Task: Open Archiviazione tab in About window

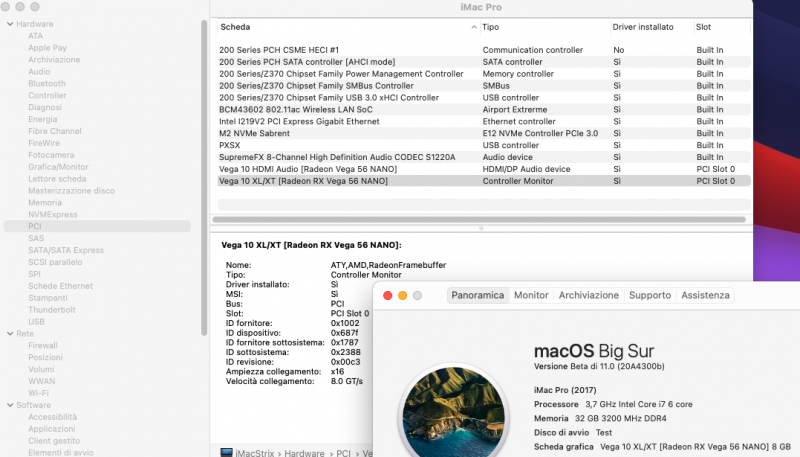Action: 589,295
